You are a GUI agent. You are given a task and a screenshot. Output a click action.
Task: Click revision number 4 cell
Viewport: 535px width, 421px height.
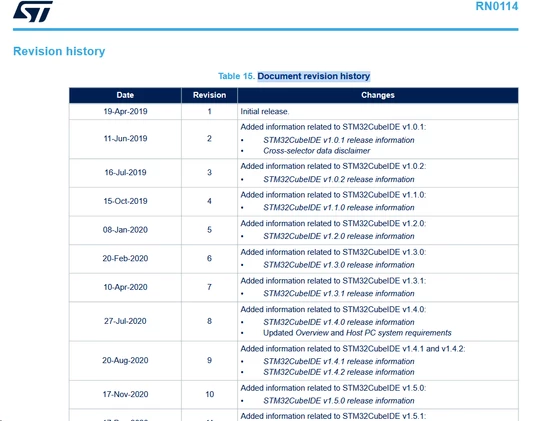[209, 201]
